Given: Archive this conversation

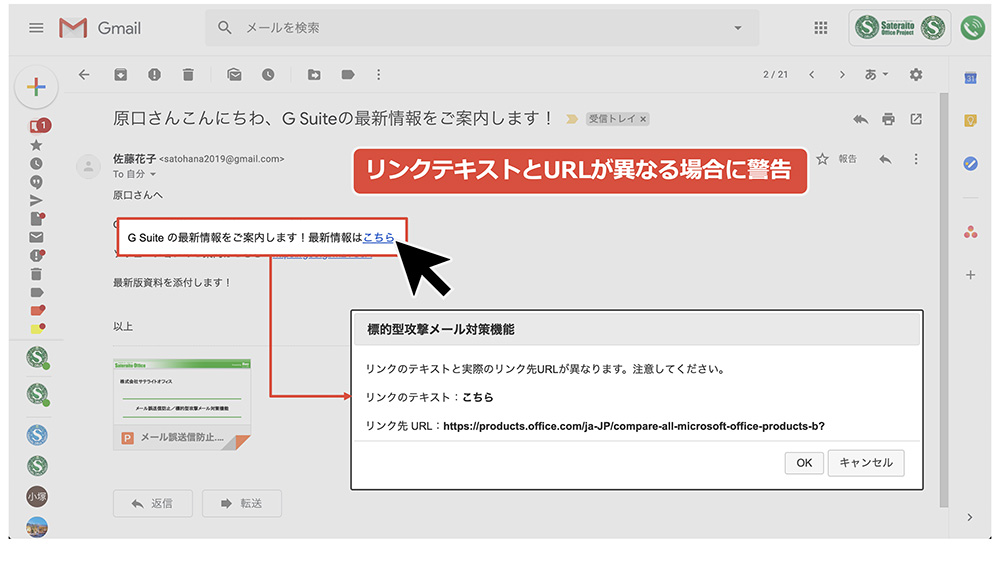Looking at the screenshot, I should [121, 75].
